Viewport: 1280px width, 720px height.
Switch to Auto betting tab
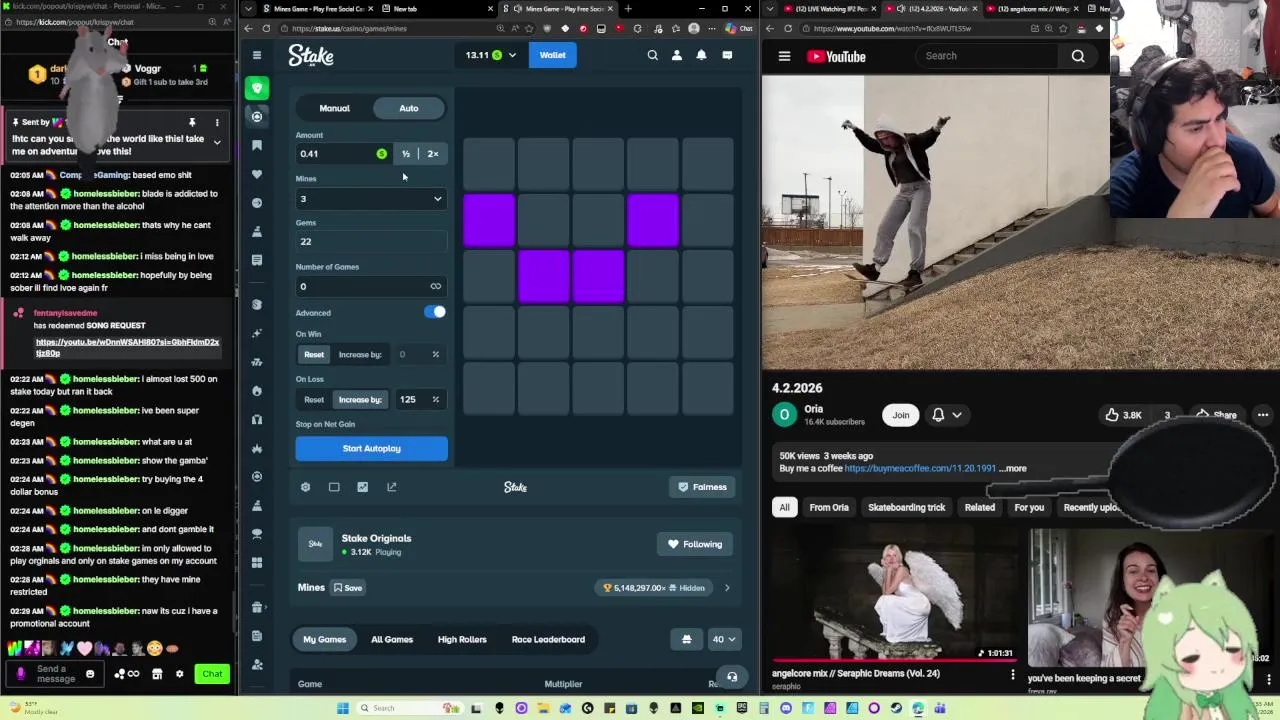click(409, 108)
